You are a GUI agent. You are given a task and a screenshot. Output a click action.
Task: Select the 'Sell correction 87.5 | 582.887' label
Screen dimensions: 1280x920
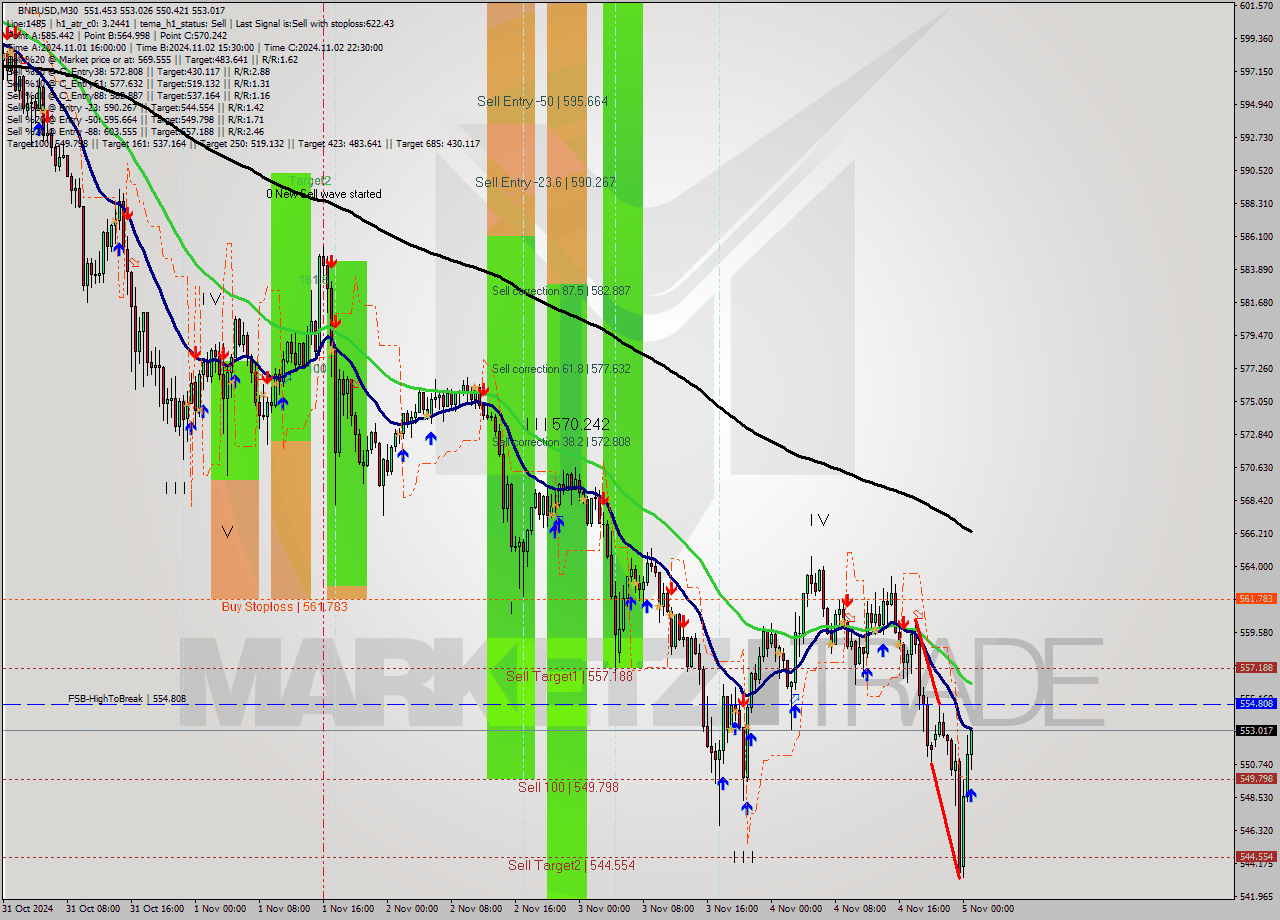tap(561, 290)
